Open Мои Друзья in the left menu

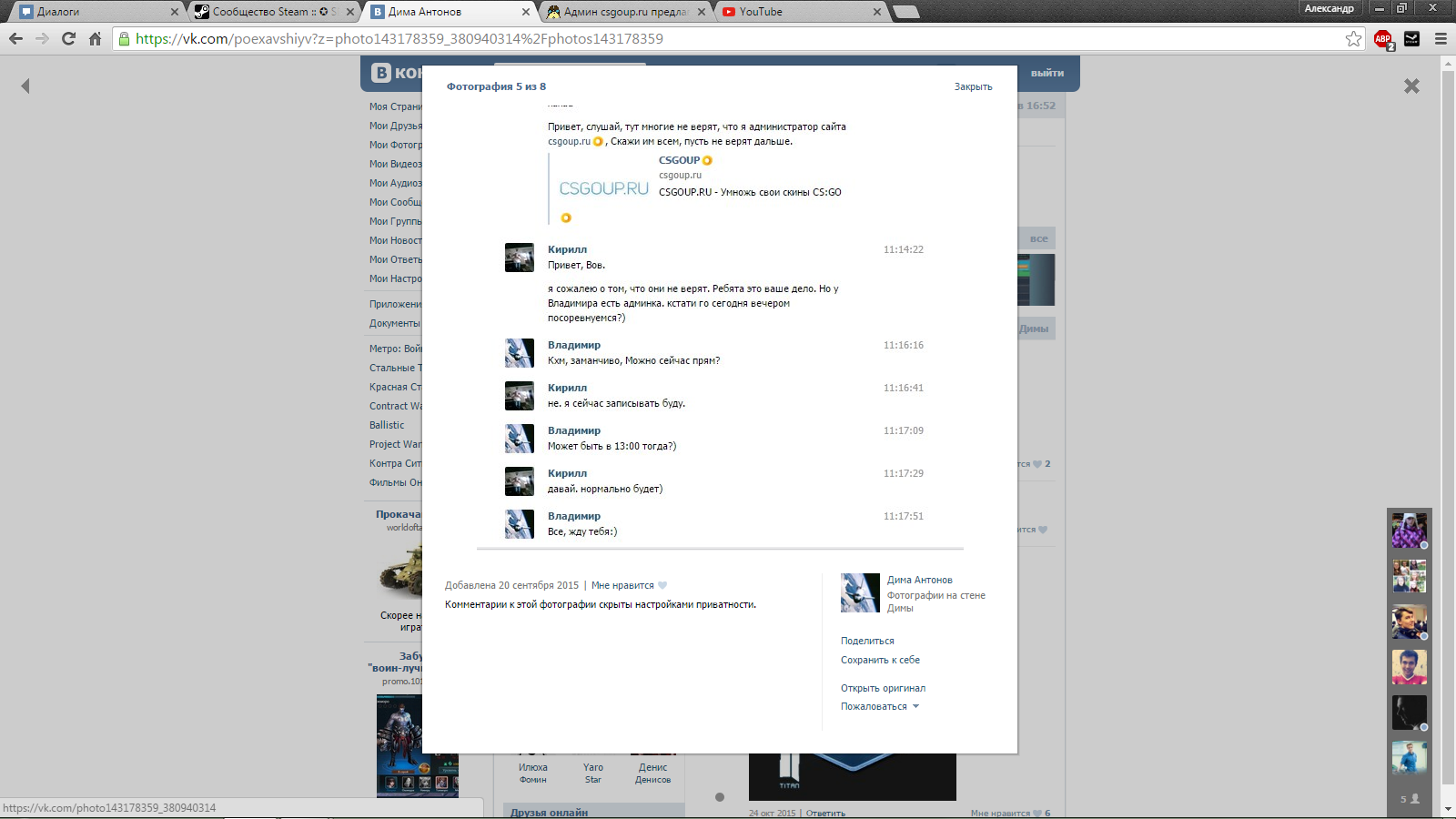pos(395,126)
